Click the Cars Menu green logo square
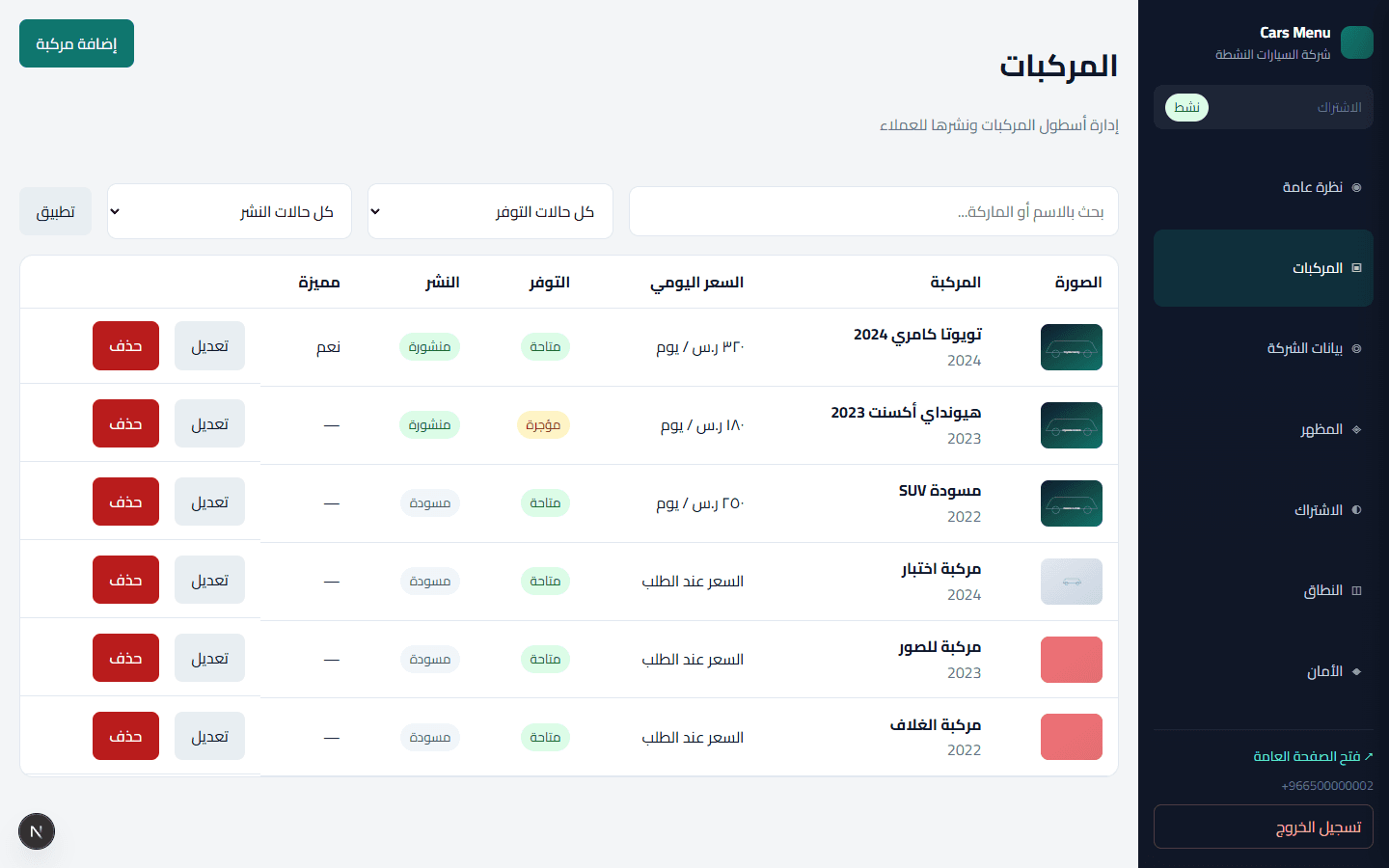 click(x=1357, y=42)
